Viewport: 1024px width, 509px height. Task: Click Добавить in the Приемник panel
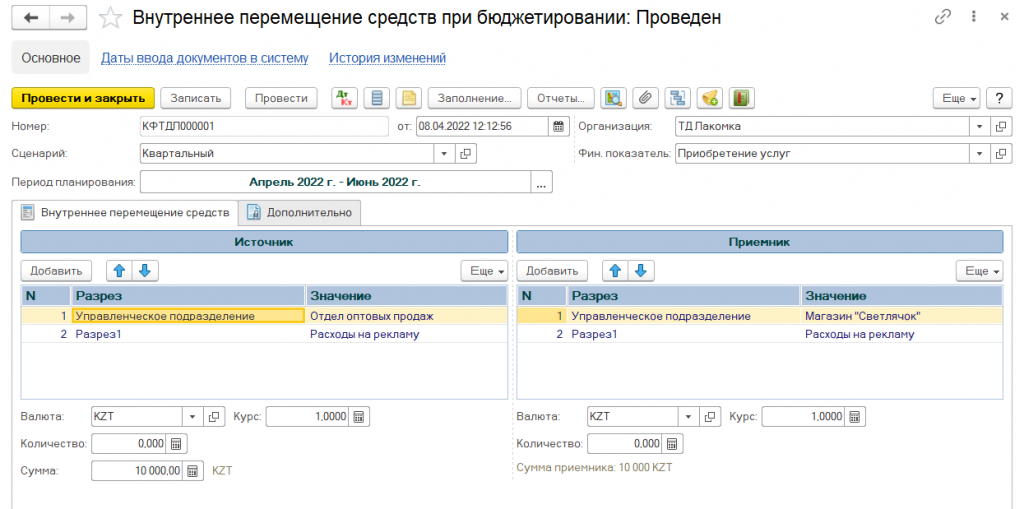tap(552, 271)
